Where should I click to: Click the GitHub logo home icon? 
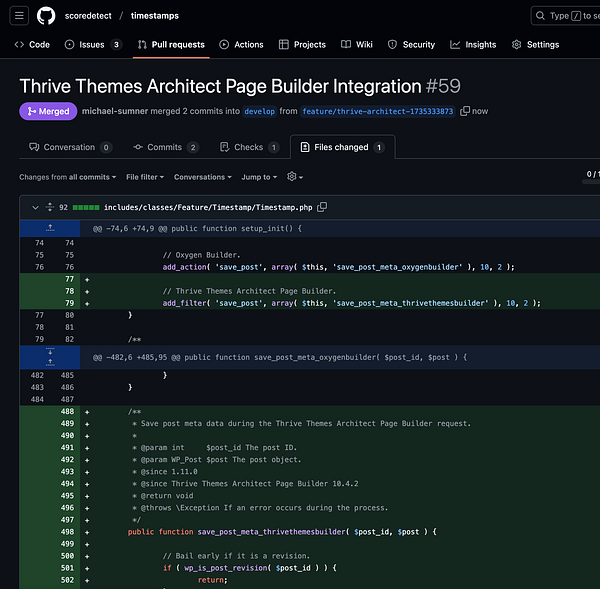[46, 16]
